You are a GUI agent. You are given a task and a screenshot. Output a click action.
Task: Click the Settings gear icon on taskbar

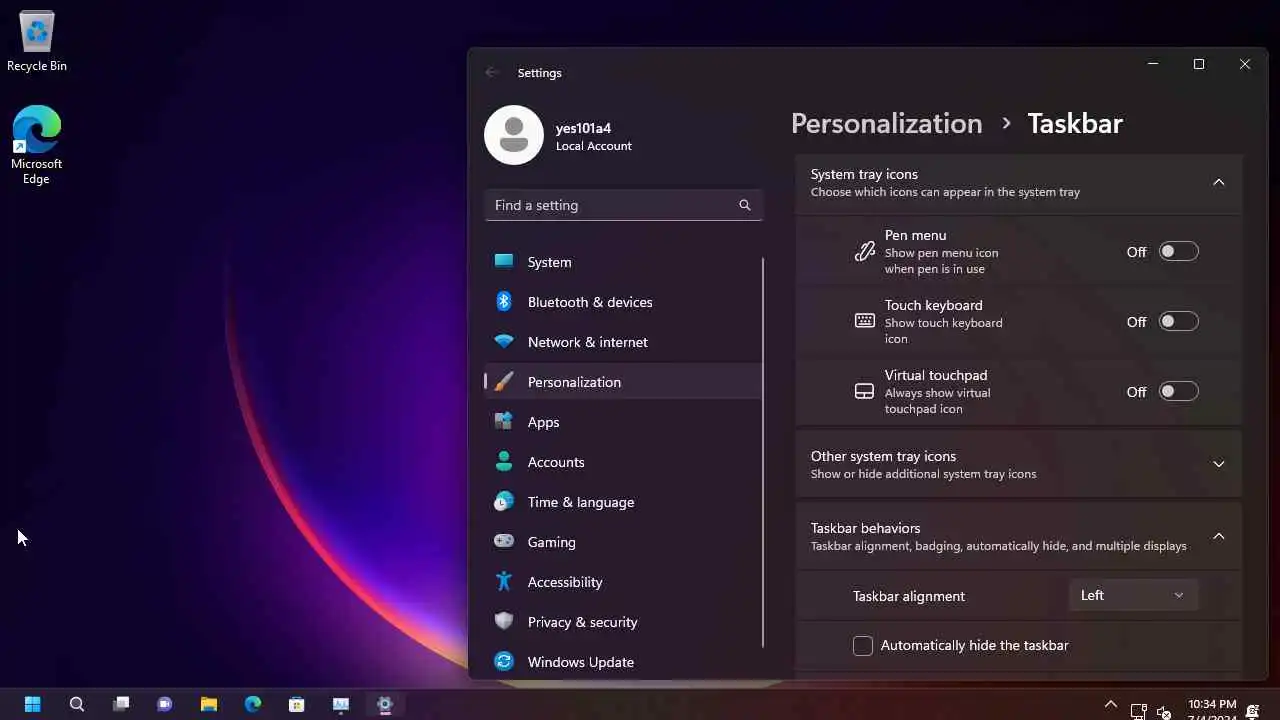coord(385,704)
